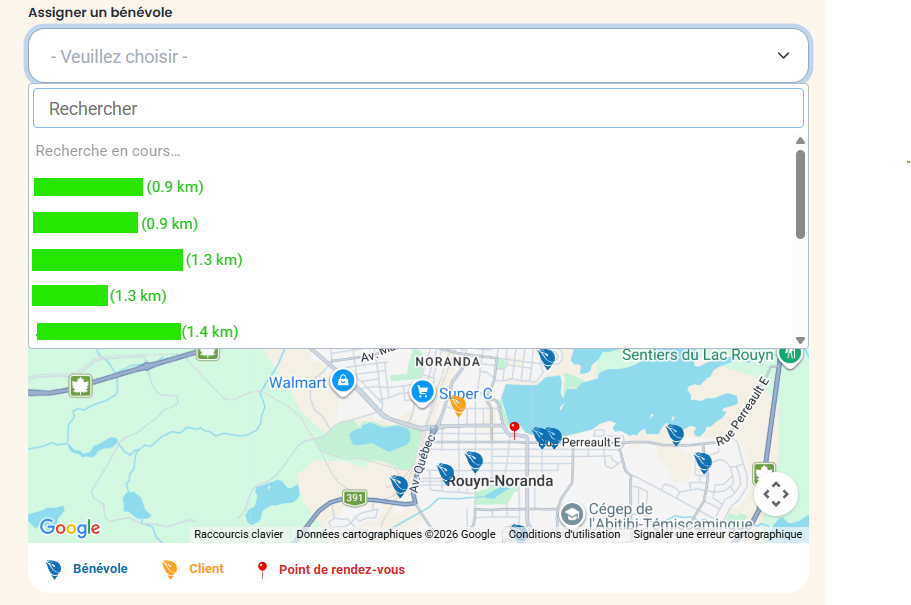
Task: Open the Conditions d'utilisation link
Action: 564,534
